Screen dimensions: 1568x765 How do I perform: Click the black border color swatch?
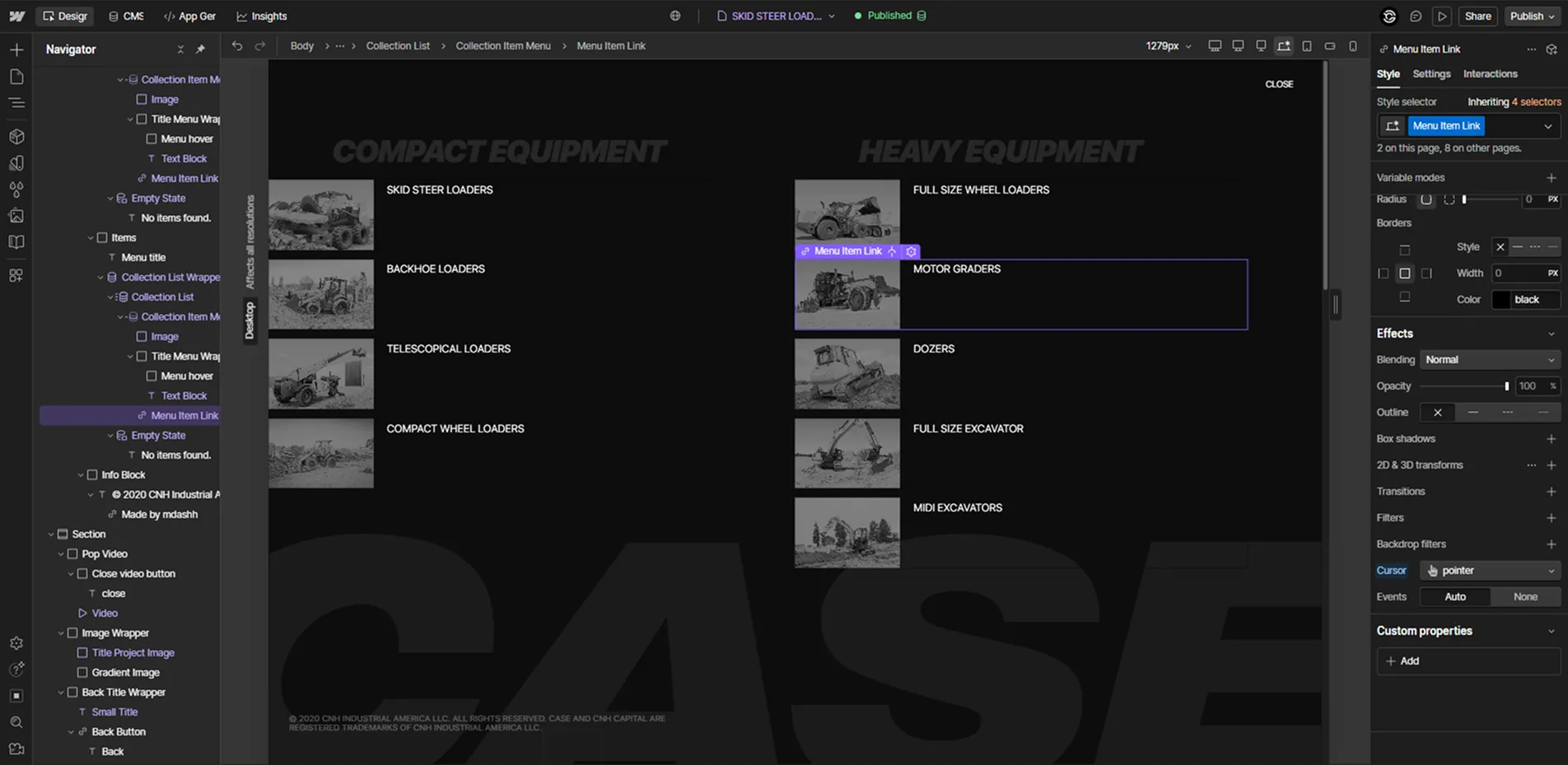click(1501, 300)
